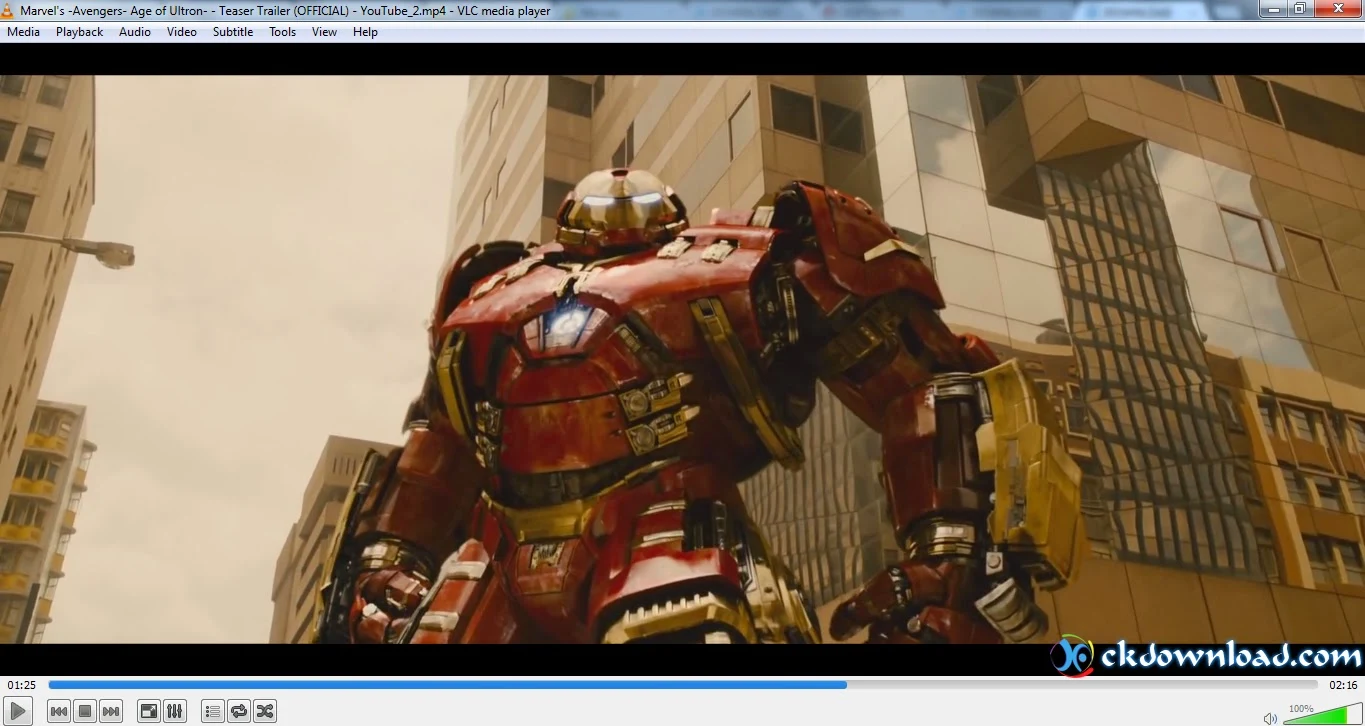
Task: Open the Media menu
Action: [23, 32]
